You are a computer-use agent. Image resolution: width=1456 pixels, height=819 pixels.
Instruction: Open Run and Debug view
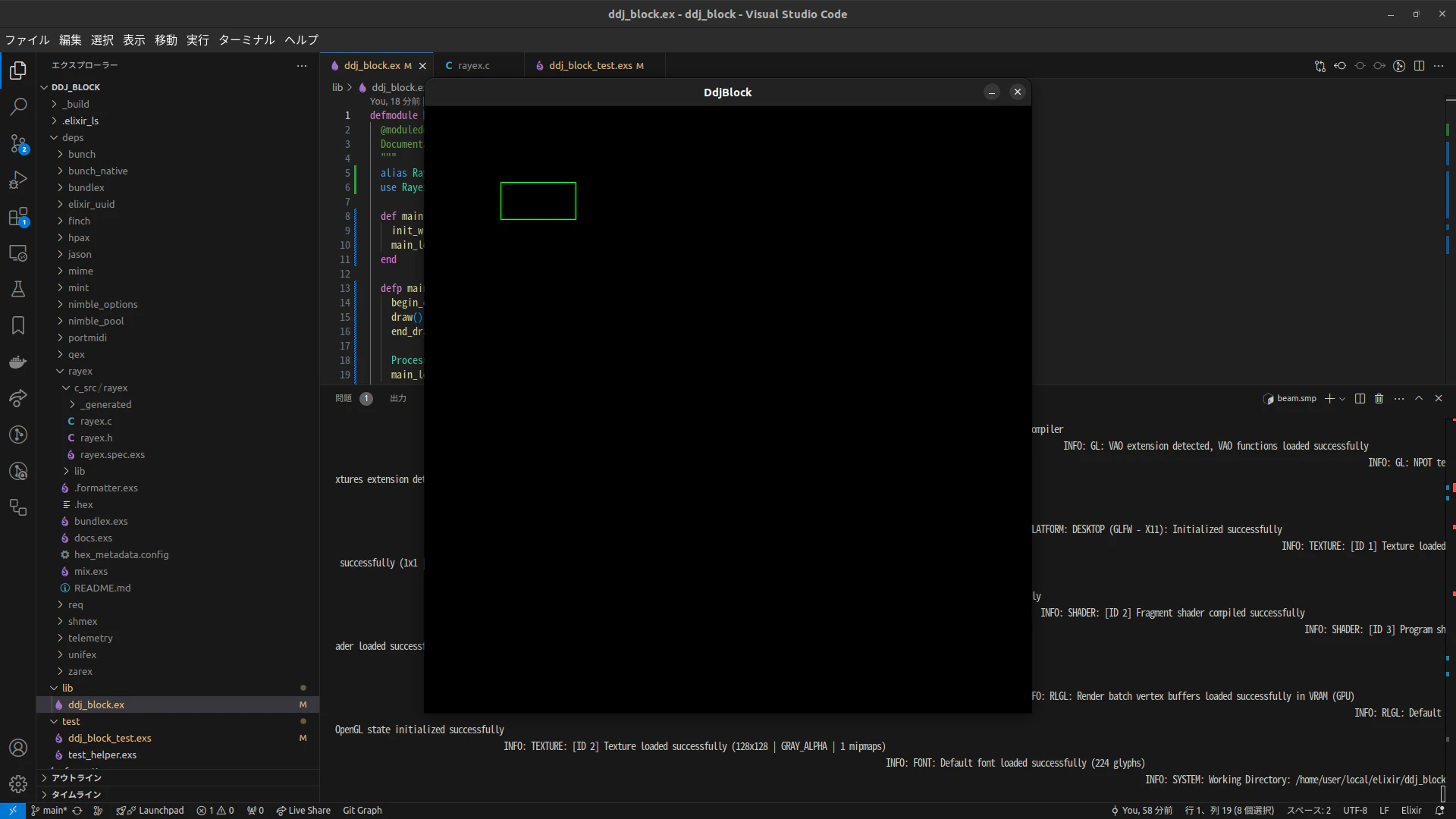[18, 180]
